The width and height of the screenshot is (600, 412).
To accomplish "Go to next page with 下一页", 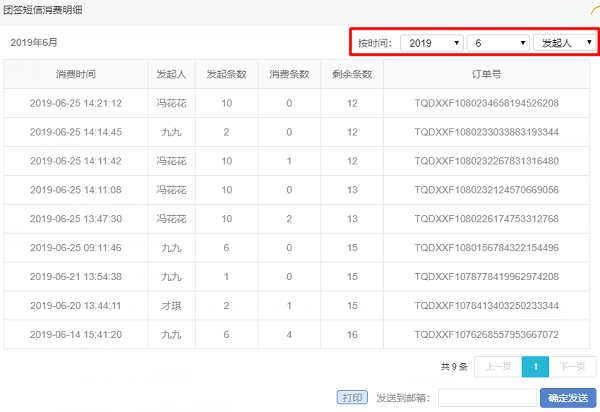I will point(572,366).
